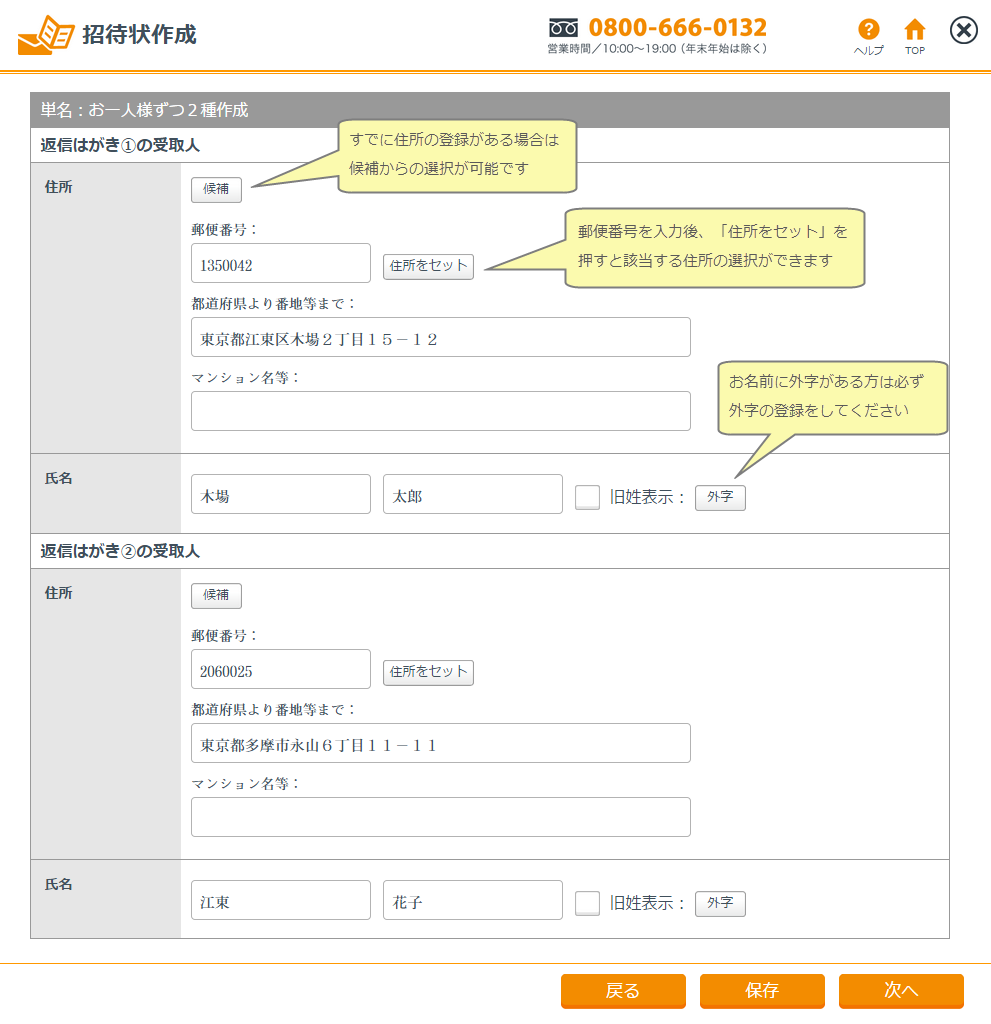This screenshot has width=991, height=1024.
Task: Click the 戻る button
Action: (x=623, y=990)
